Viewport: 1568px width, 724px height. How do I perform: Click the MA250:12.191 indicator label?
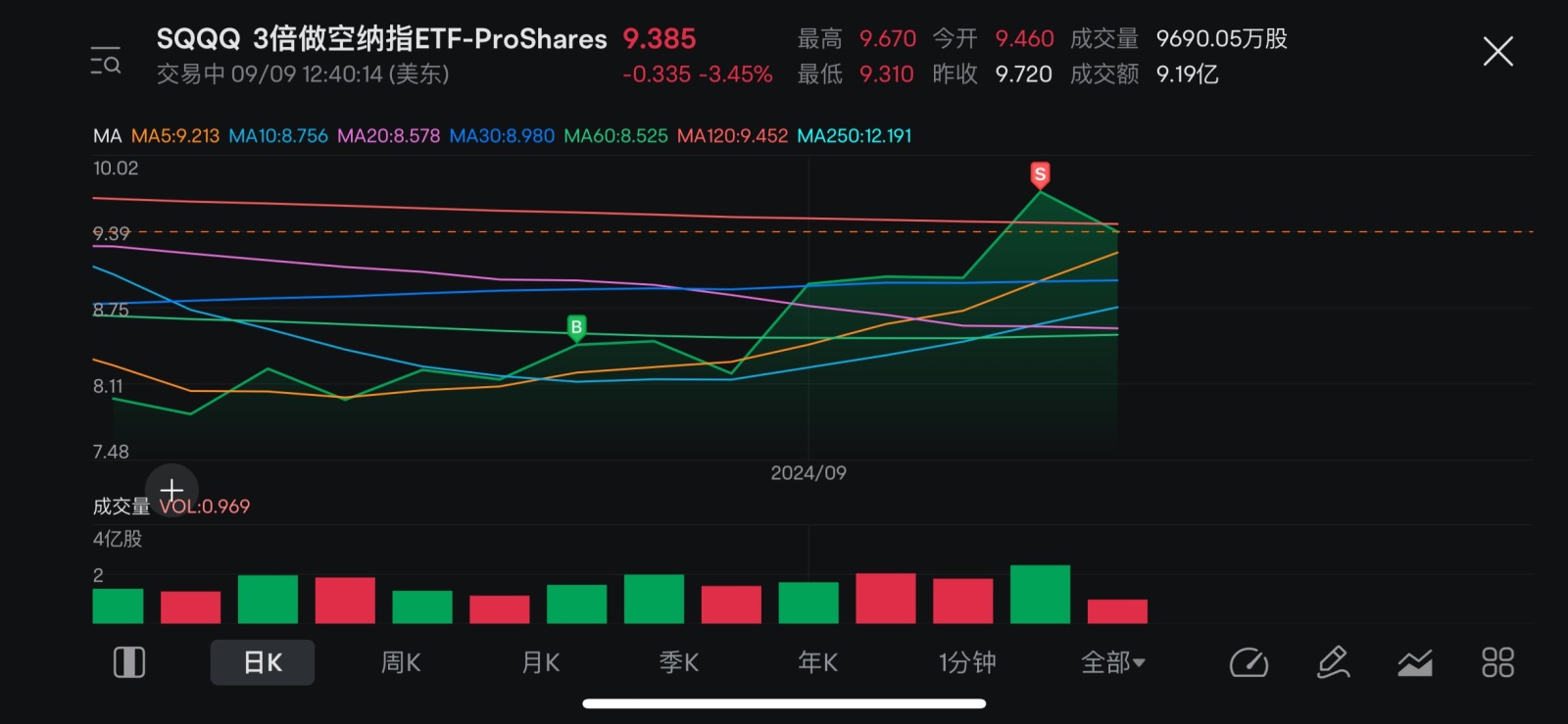click(855, 136)
